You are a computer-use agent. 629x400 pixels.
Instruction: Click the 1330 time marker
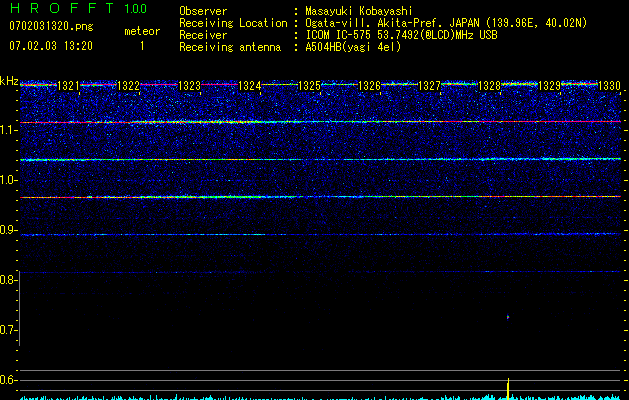point(609,87)
